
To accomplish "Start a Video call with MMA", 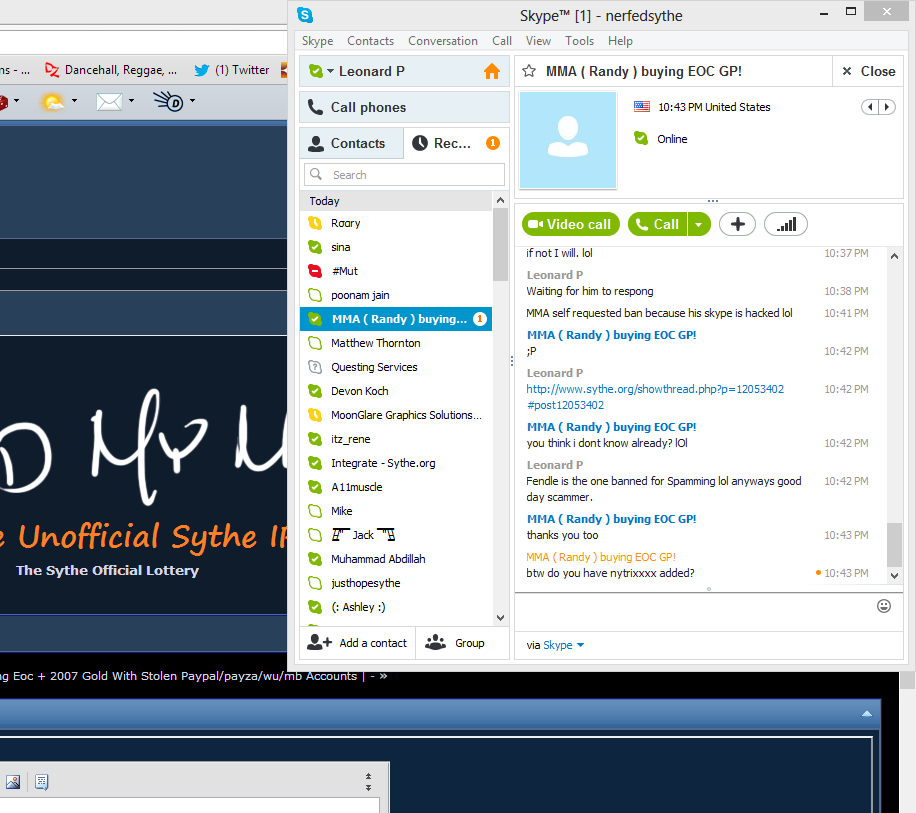I will point(570,224).
